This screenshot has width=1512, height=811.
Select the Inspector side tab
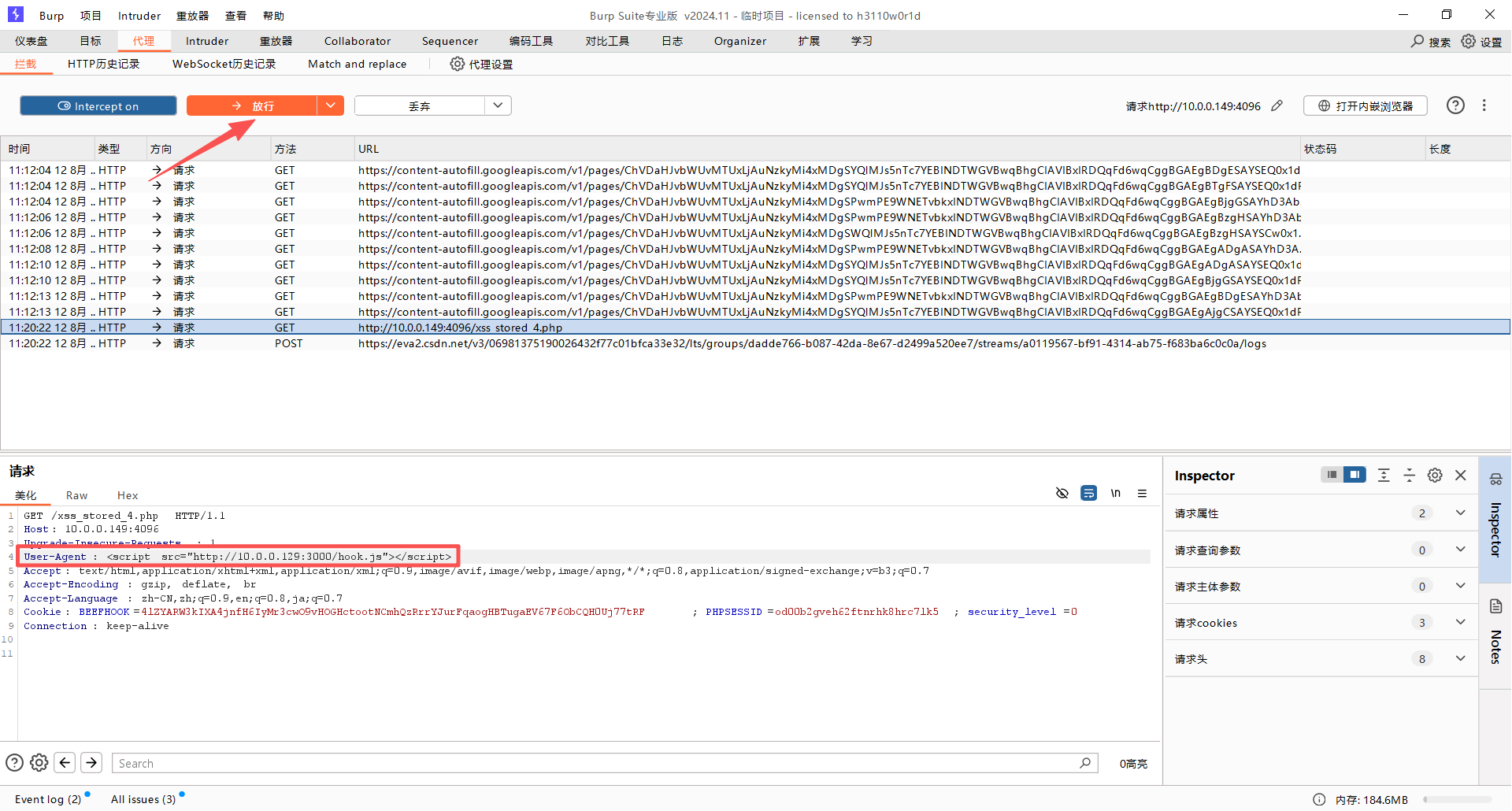coord(1495,518)
